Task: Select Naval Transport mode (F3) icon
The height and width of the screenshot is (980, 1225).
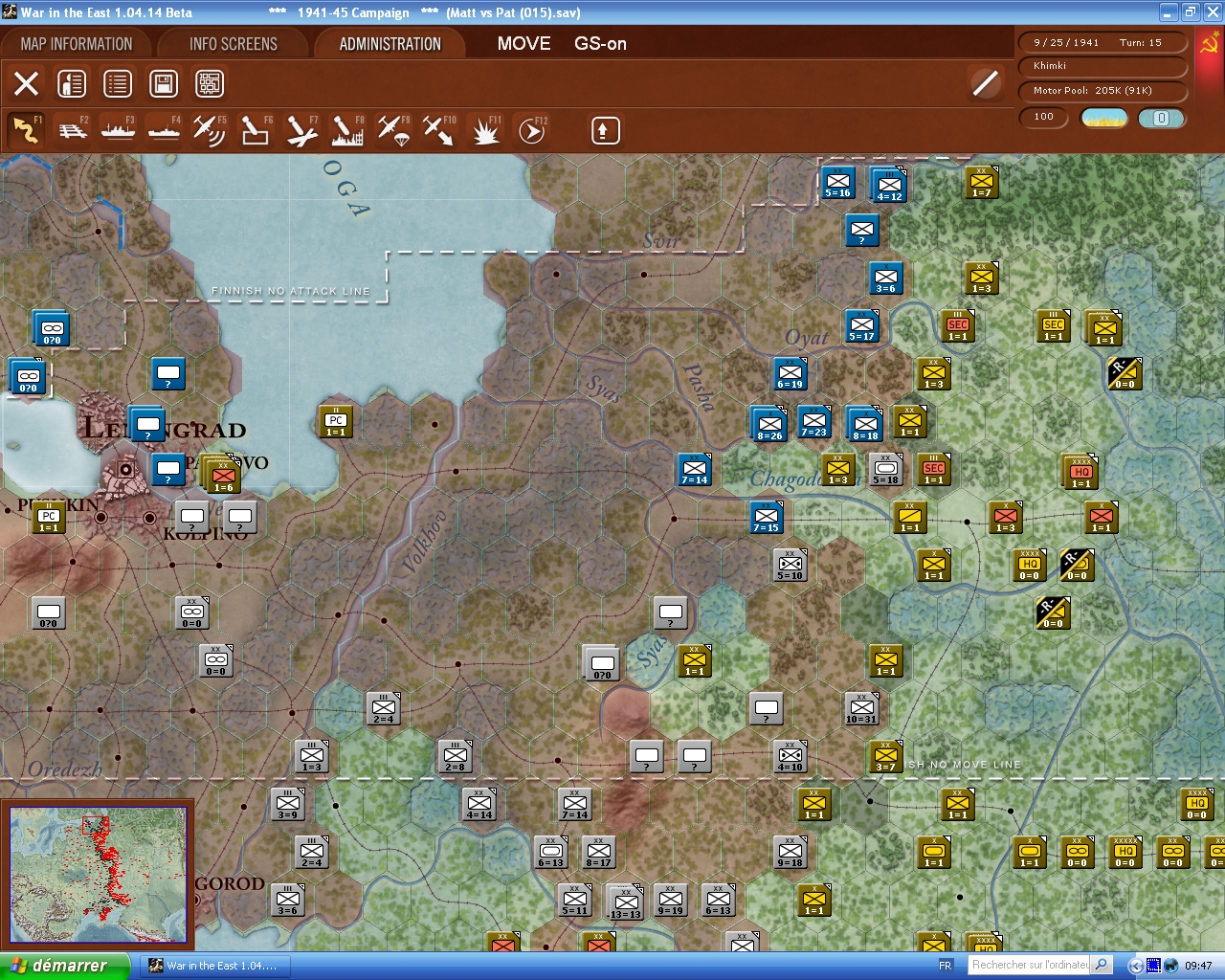Action: click(x=118, y=130)
